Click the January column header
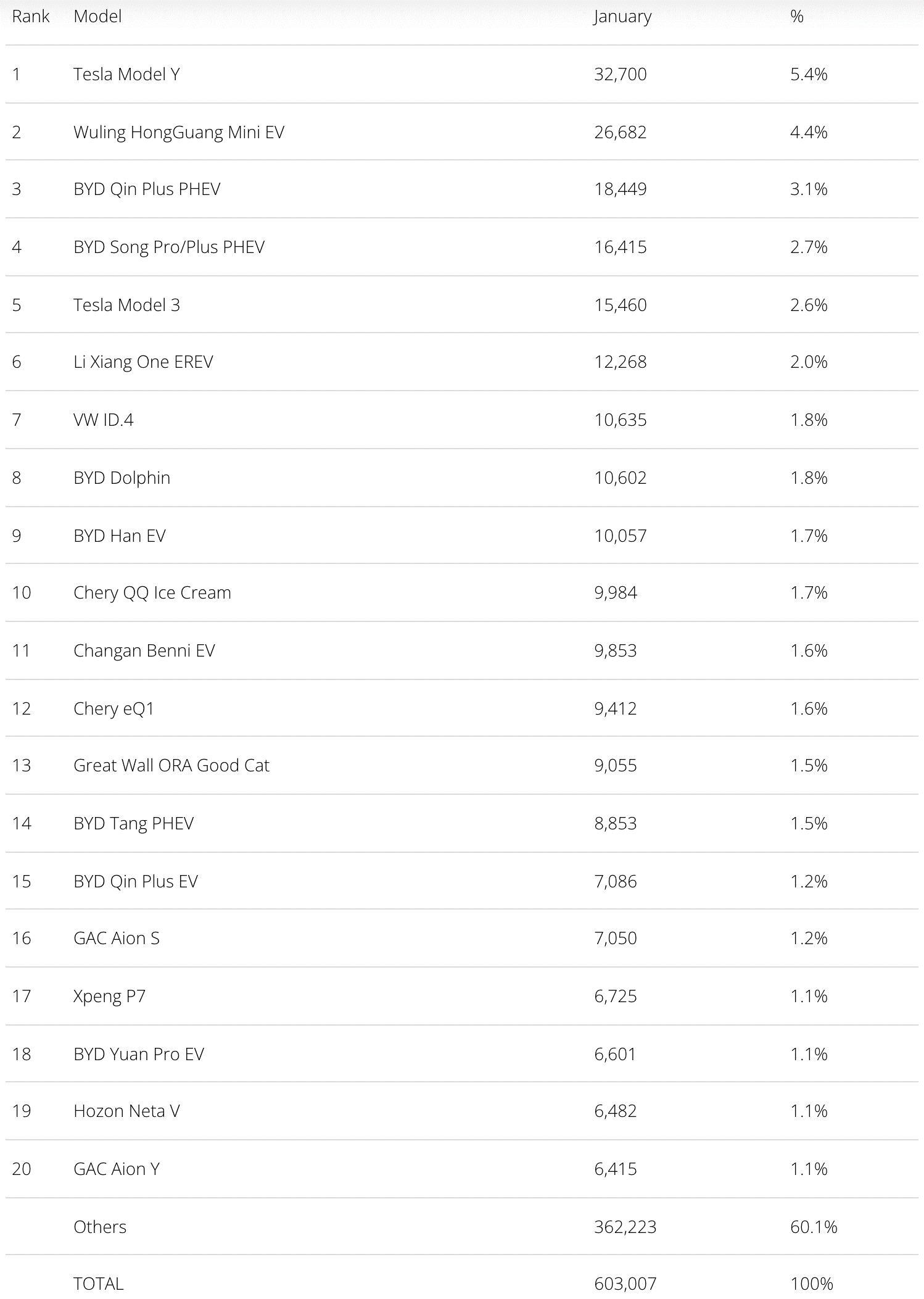The image size is (924, 1299). (x=622, y=16)
